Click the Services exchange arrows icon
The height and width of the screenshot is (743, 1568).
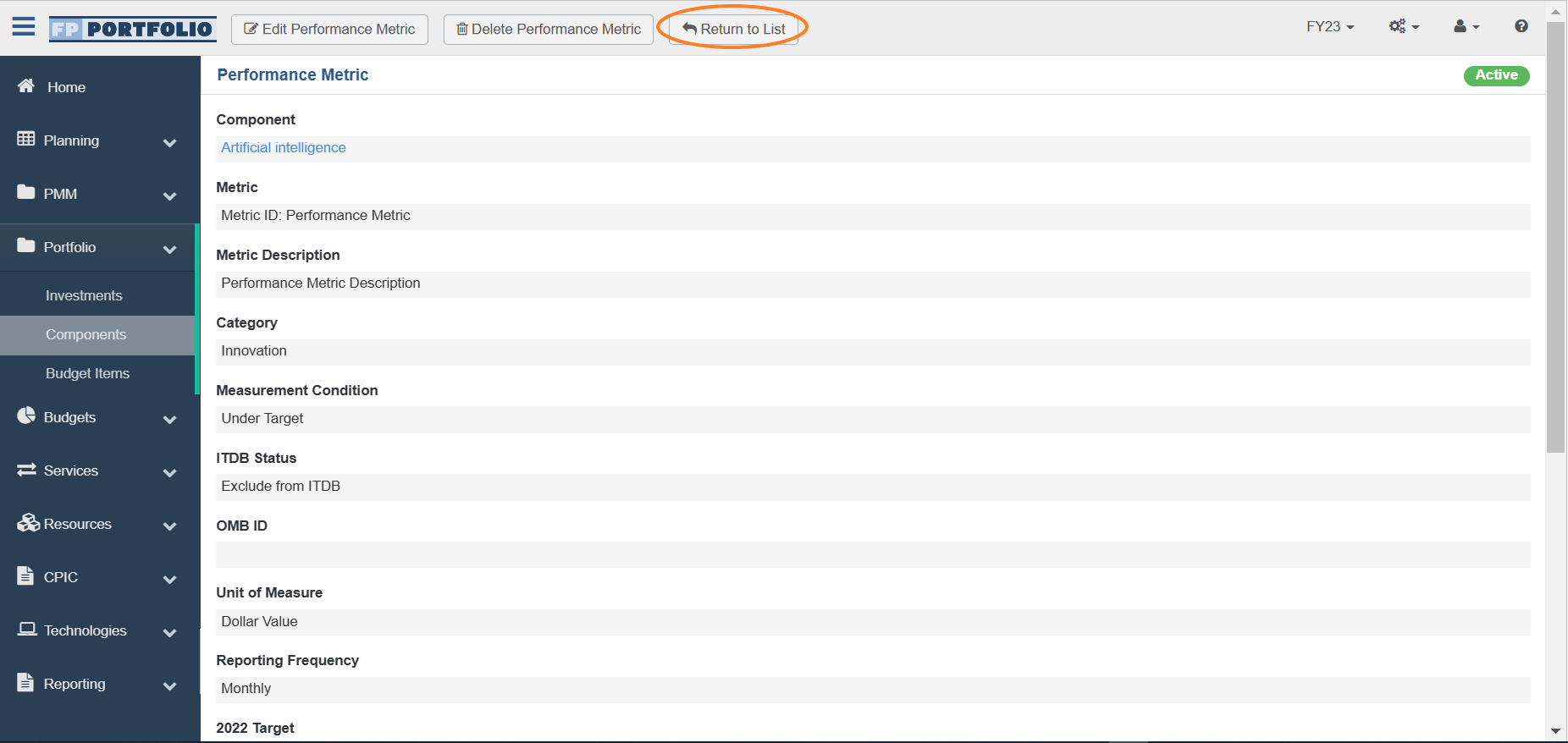pyautogui.click(x=26, y=469)
